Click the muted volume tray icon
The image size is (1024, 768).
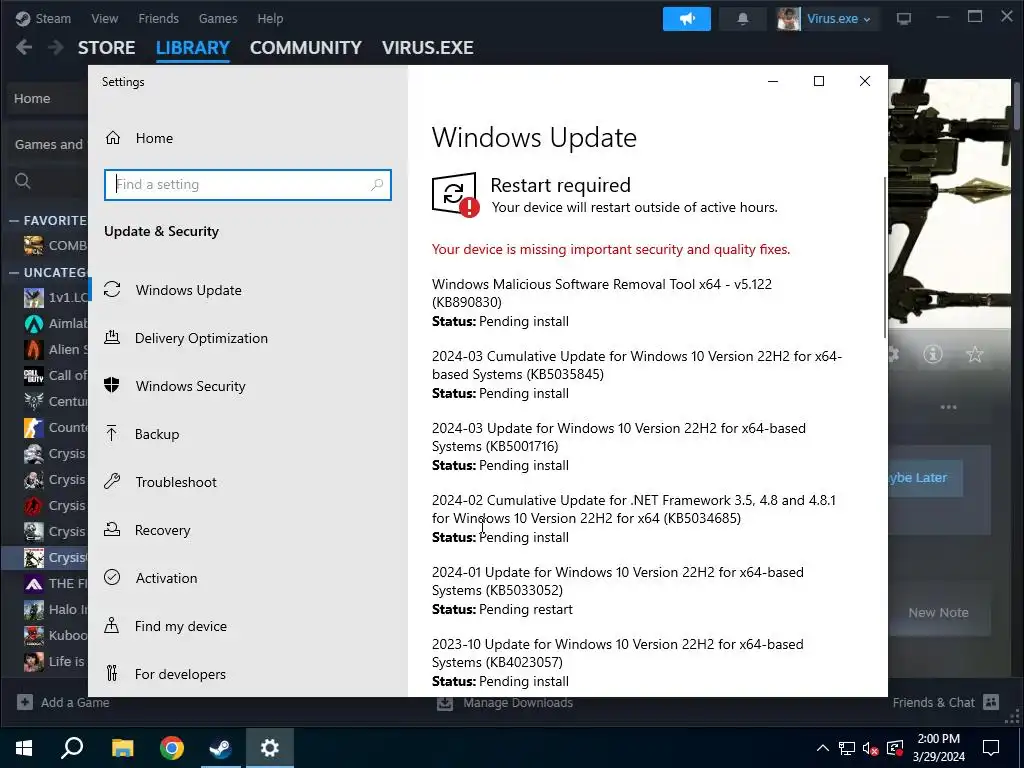point(870,748)
